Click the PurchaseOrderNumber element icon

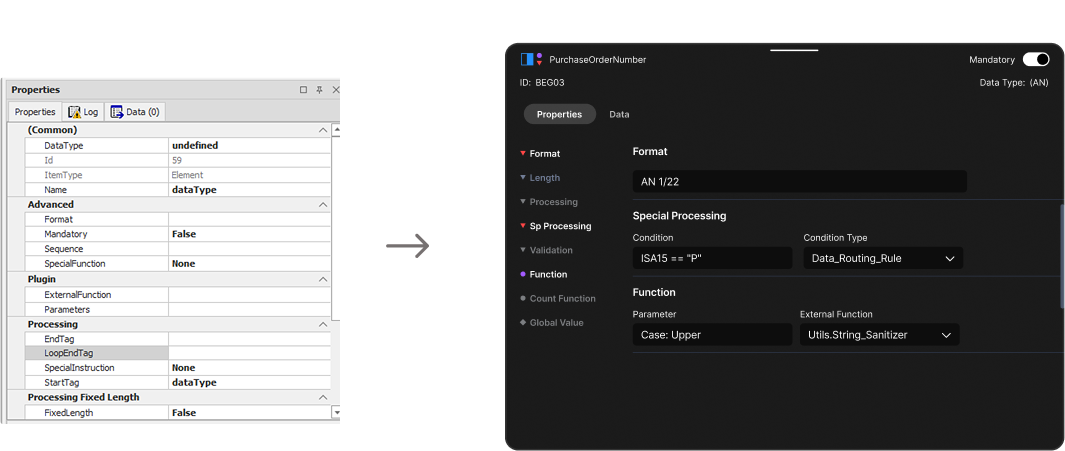[x=531, y=59]
